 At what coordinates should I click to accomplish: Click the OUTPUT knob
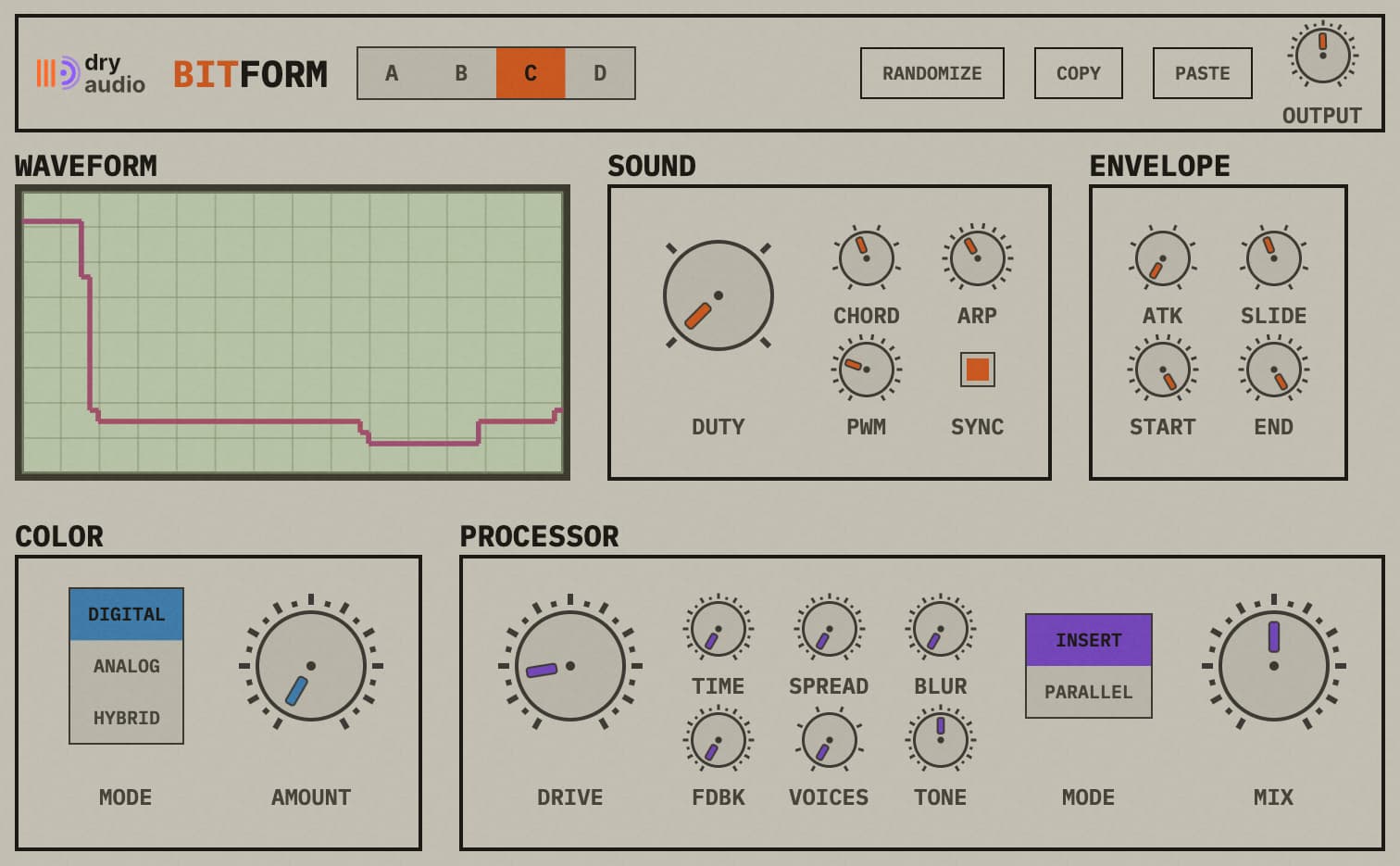pyautogui.click(x=1322, y=55)
